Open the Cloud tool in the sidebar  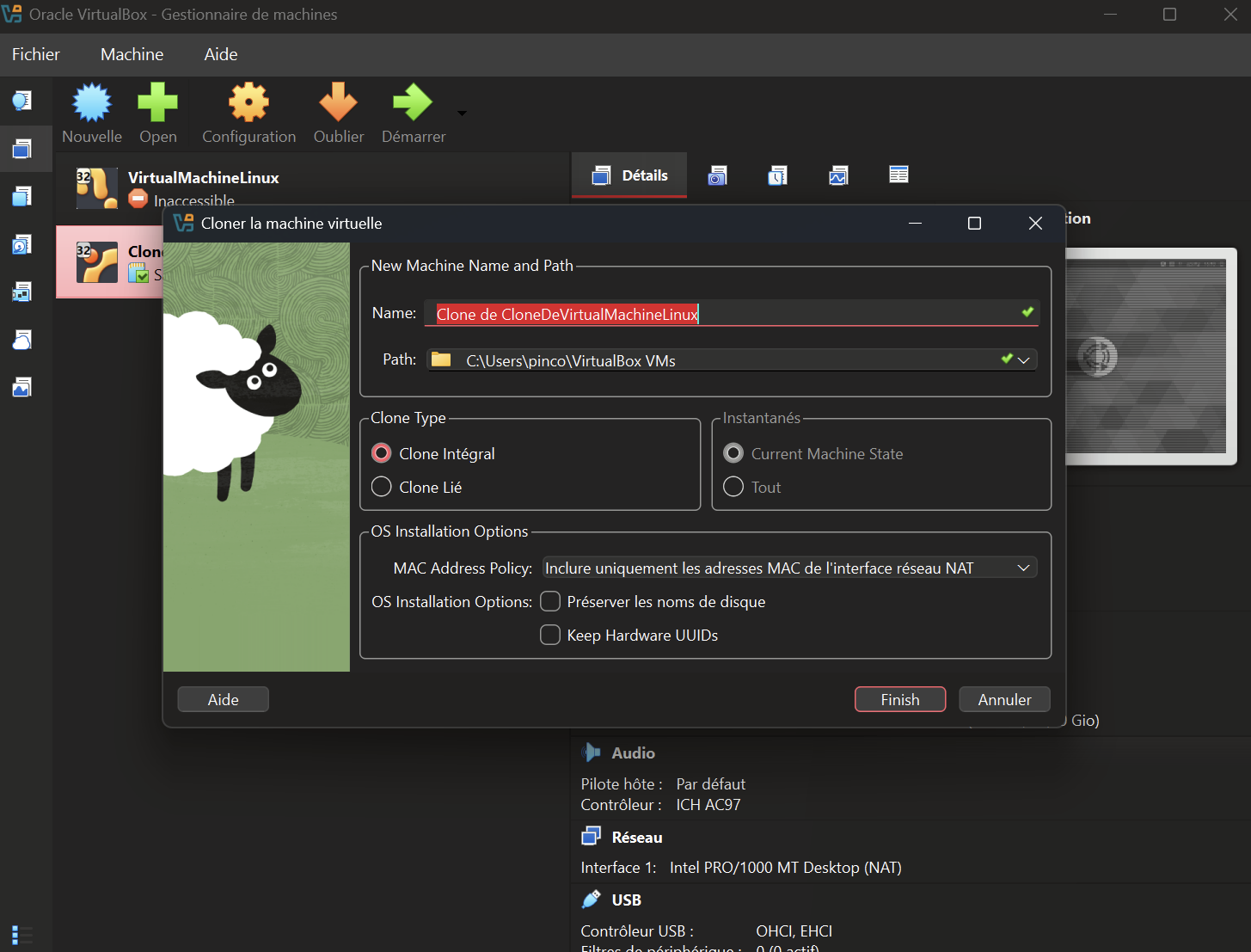point(21,341)
